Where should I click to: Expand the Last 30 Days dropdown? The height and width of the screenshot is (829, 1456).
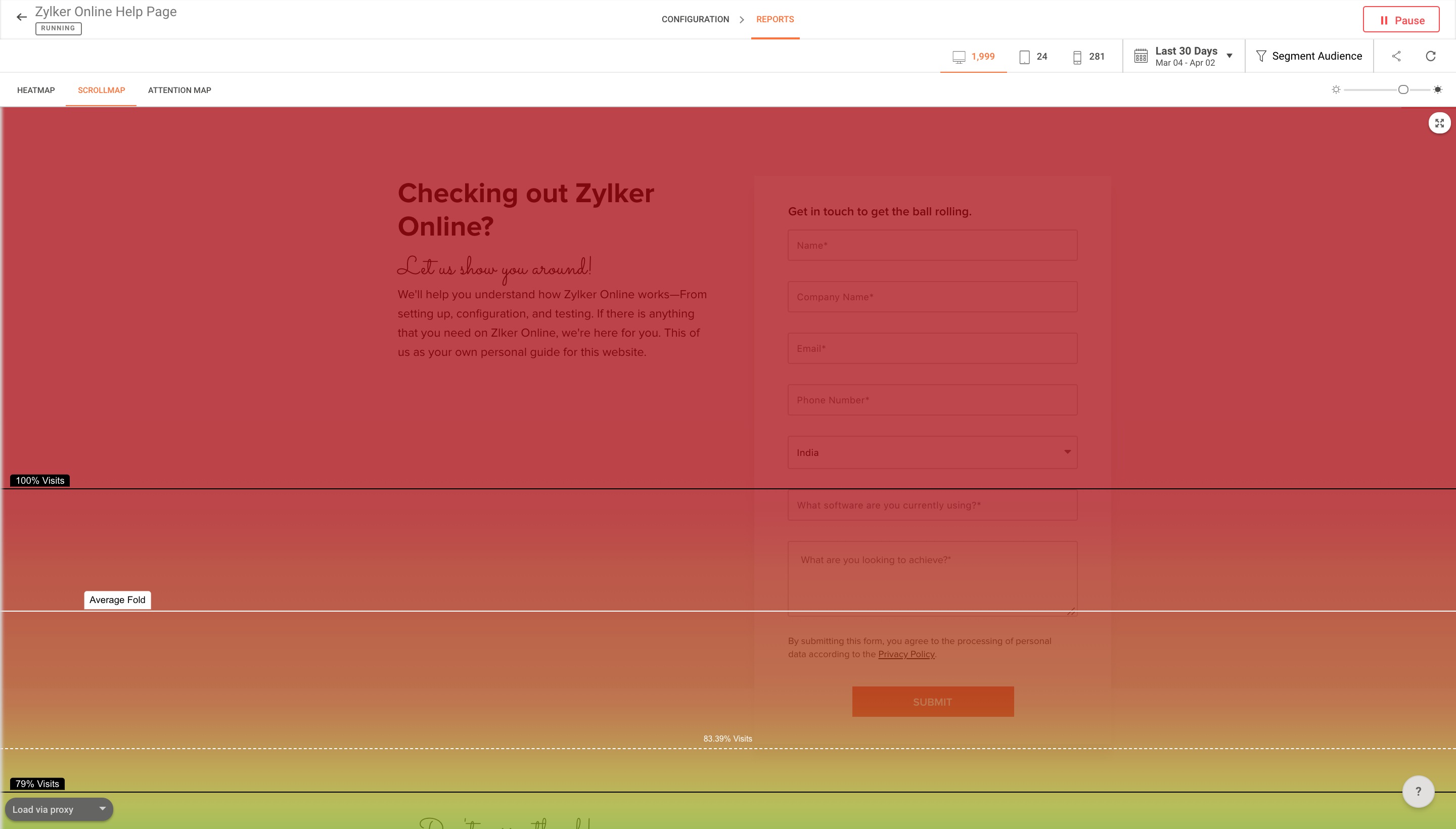[1230, 56]
